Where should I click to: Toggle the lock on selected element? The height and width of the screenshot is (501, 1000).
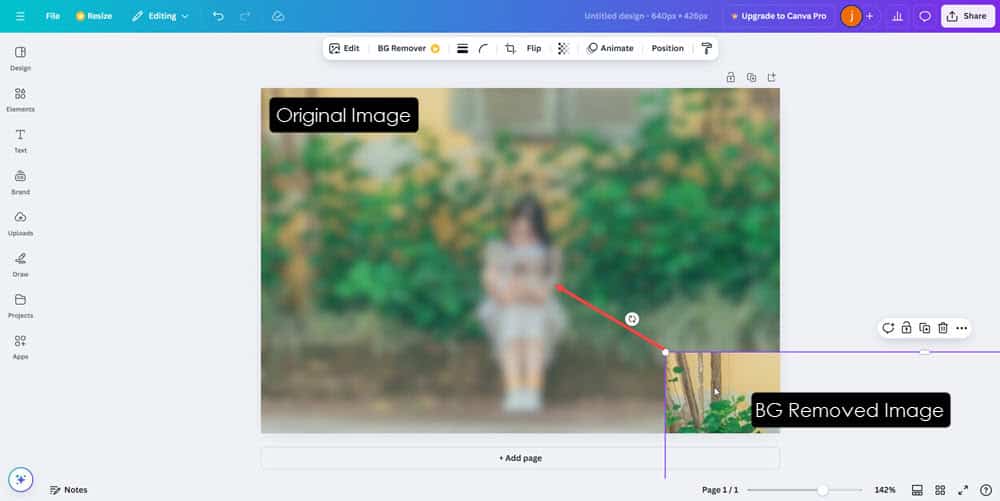click(906, 328)
